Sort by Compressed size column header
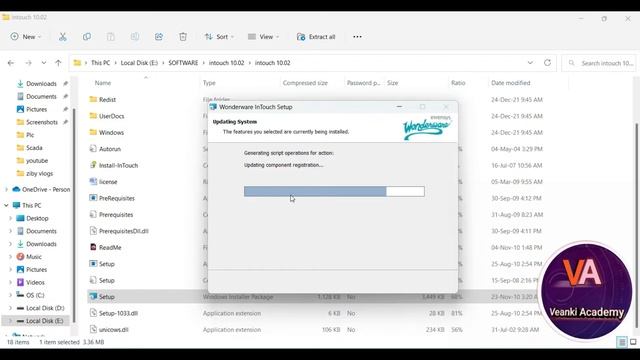Screen dimensions: 640x360 pyautogui.click(x=305, y=83)
